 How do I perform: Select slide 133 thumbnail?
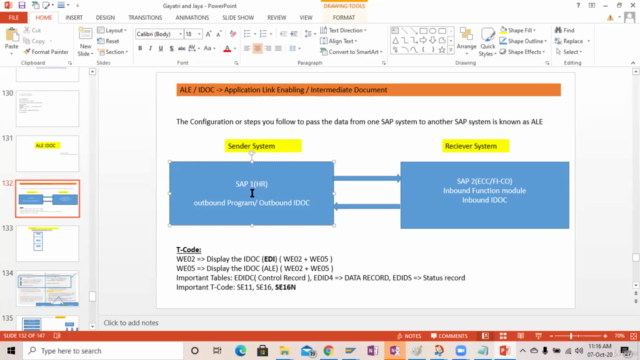click(47, 243)
